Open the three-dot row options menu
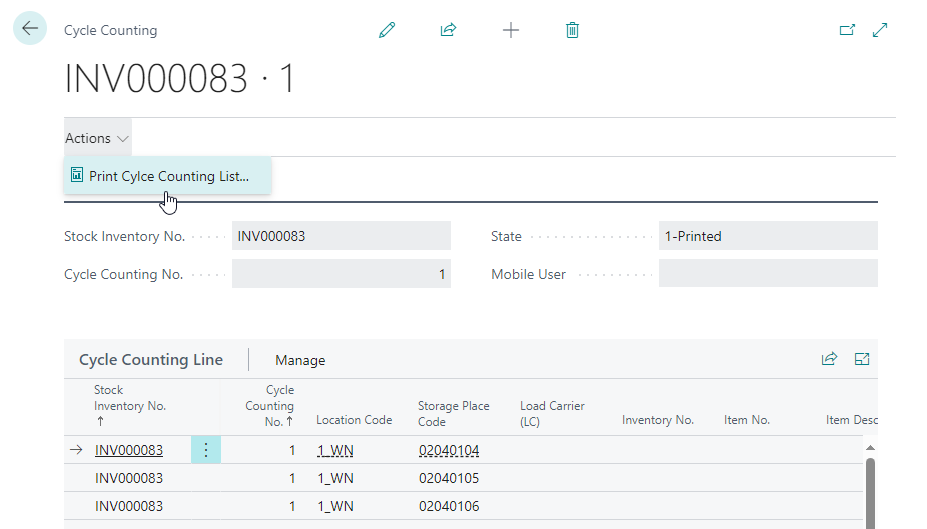The width and height of the screenshot is (927, 529). (x=206, y=450)
